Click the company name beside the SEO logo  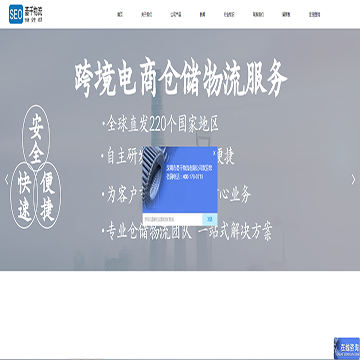[x=33, y=14]
